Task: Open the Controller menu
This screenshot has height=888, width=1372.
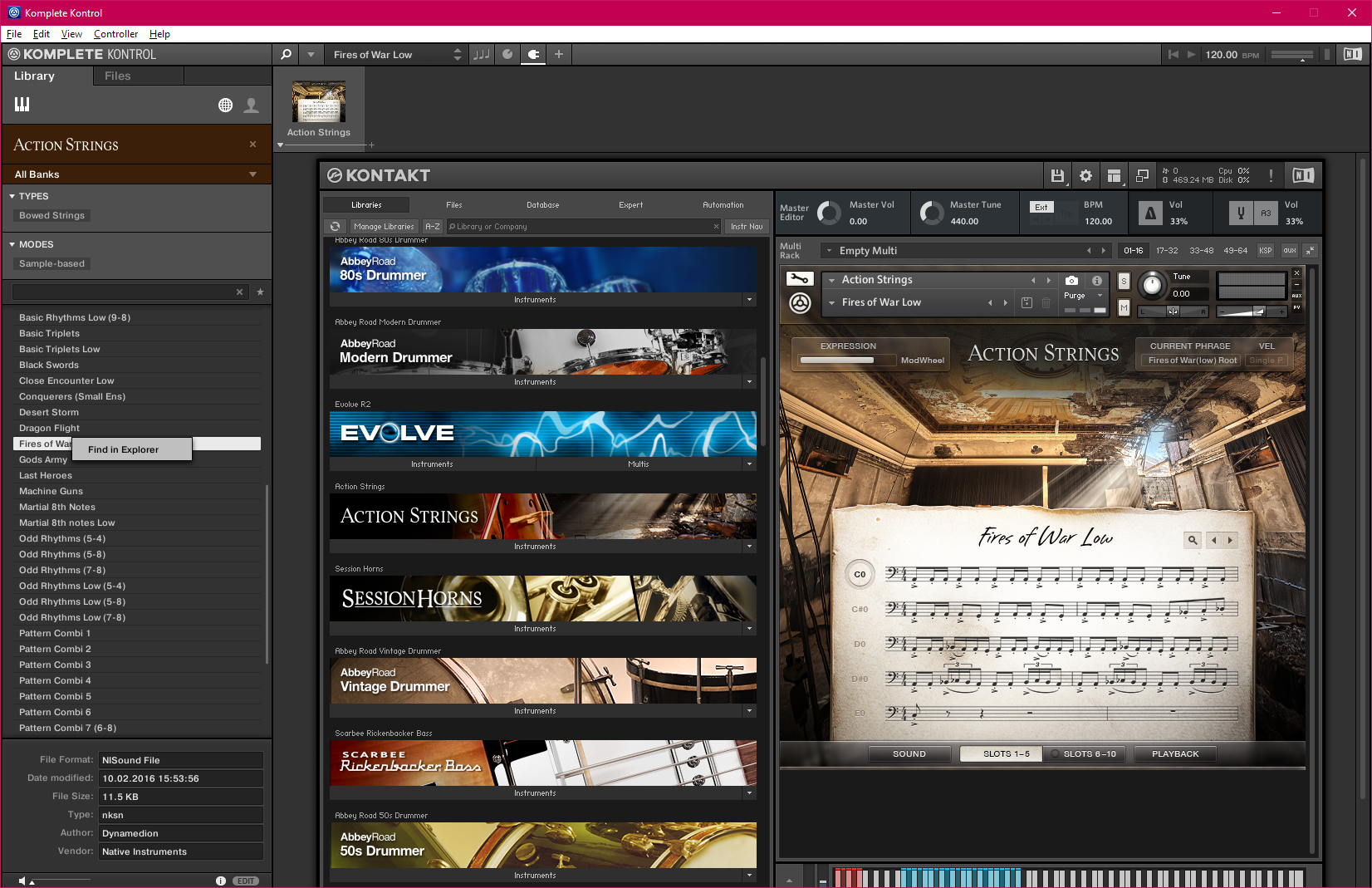Action: click(115, 34)
